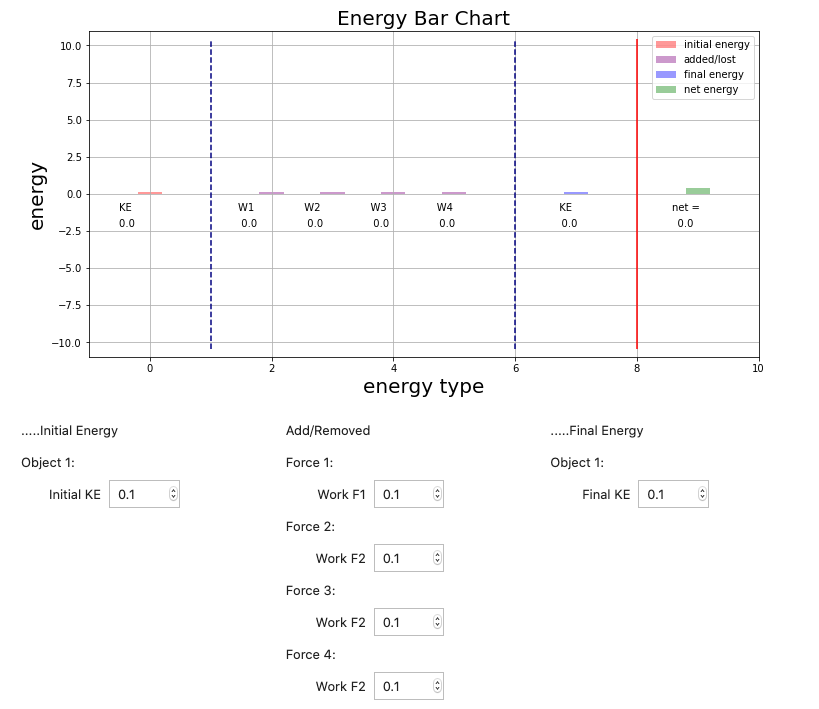Select the work input under Force 3
The height and width of the screenshot is (709, 819).
(403, 622)
